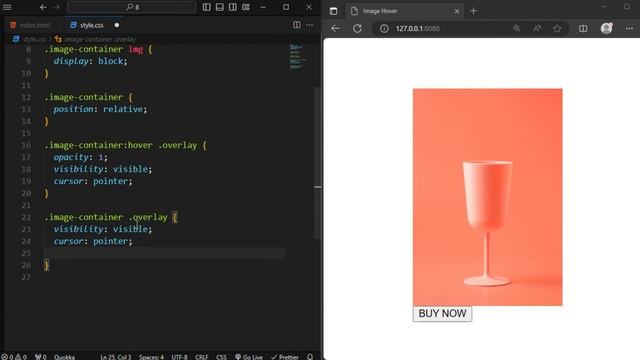
Task: Open a new tab in Edge
Action: (473, 11)
